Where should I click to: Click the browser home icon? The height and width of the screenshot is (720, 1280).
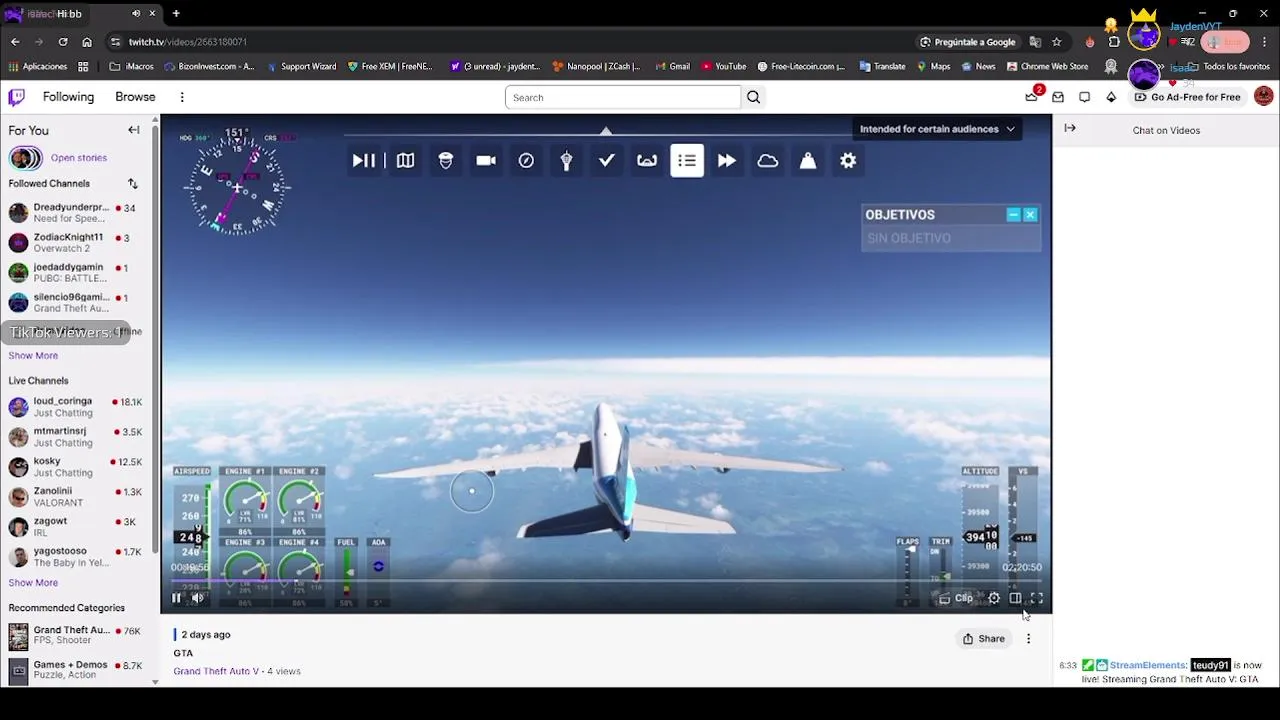pyautogui.click(x=87, y=42)
